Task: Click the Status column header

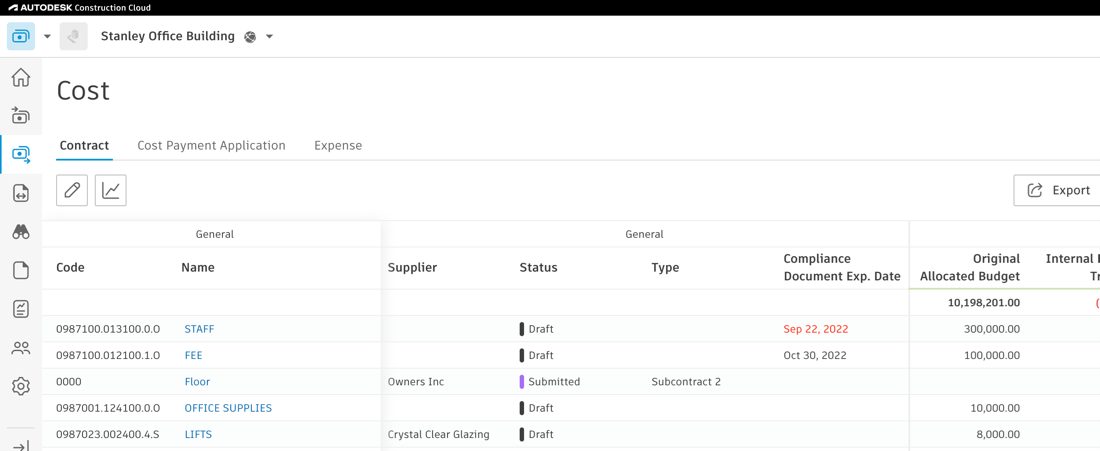Action: (538, 267)
